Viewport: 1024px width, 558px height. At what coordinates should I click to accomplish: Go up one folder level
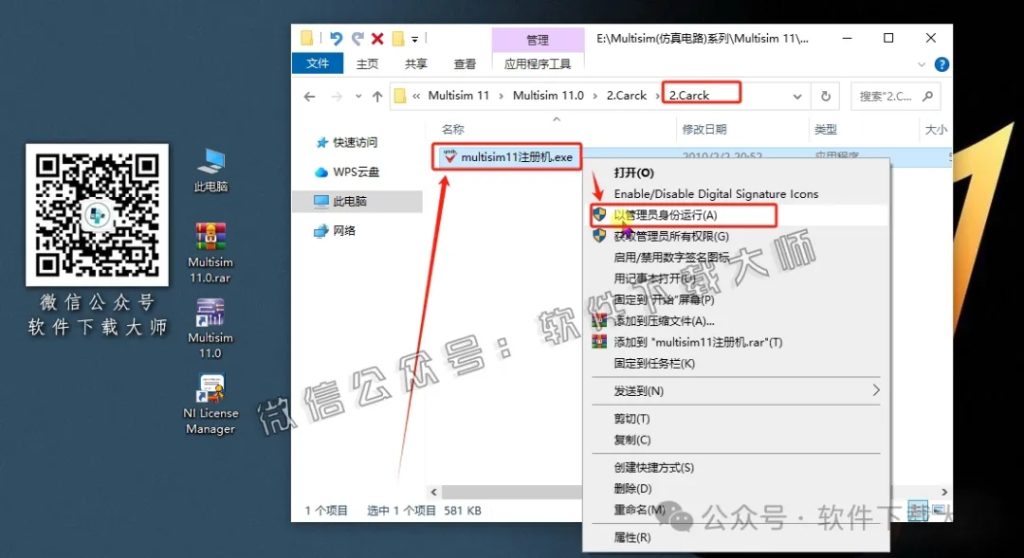click(x=377, y=96)
